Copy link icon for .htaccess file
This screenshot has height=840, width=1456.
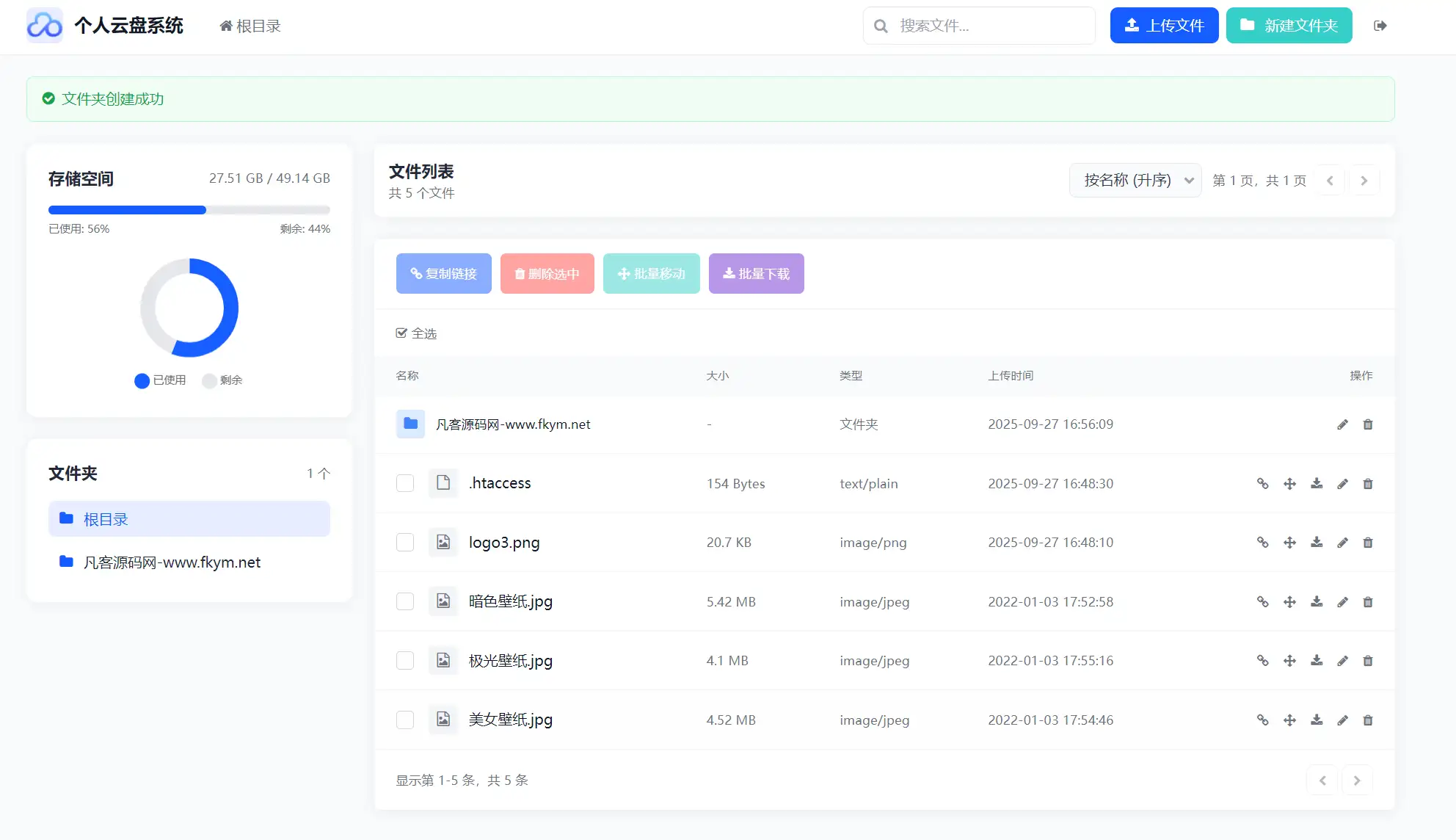point(1262,483)
